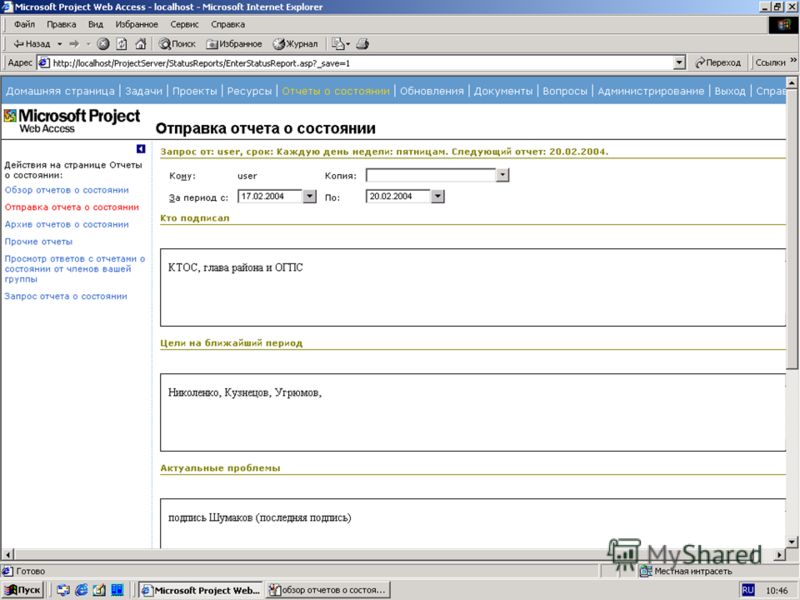Open the Справка menu
The height and width of the screenshot is (600, 800).
pos(228,24)
